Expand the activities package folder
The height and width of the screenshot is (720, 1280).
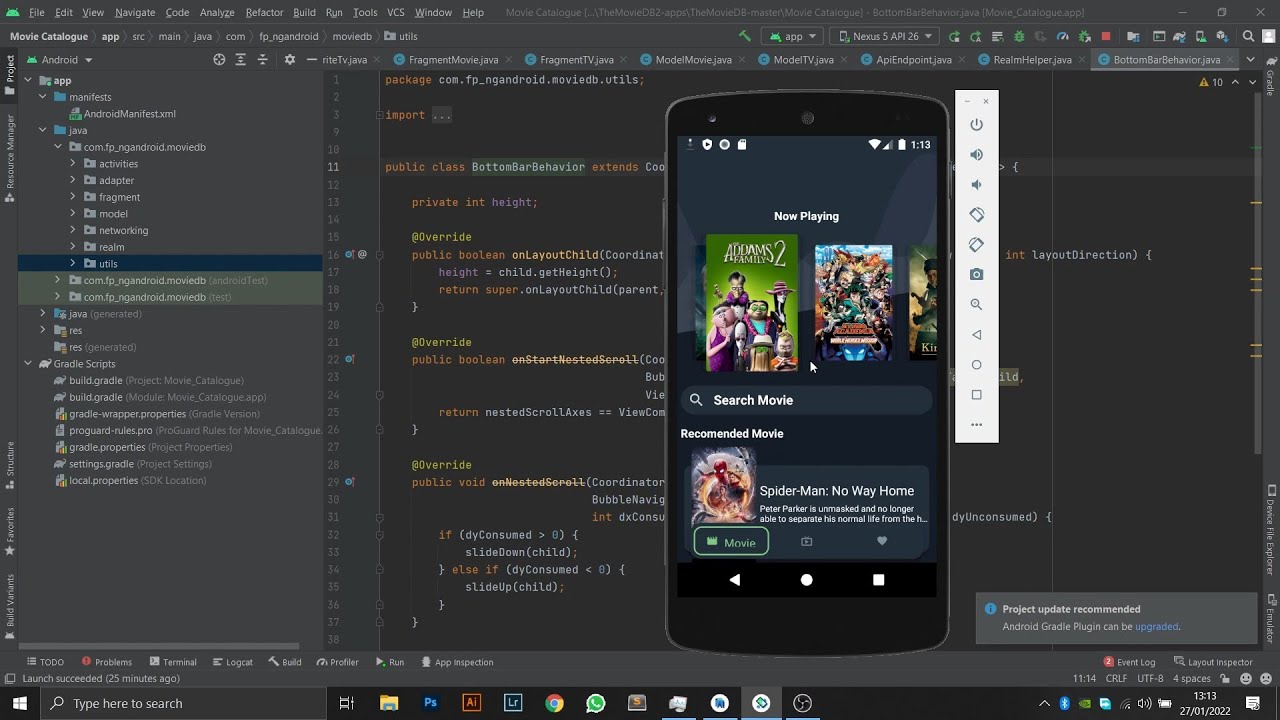point(73,163)
